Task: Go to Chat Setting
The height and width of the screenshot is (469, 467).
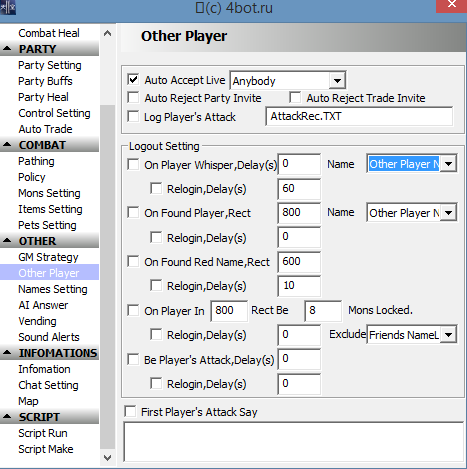Action: coord(48,385)
